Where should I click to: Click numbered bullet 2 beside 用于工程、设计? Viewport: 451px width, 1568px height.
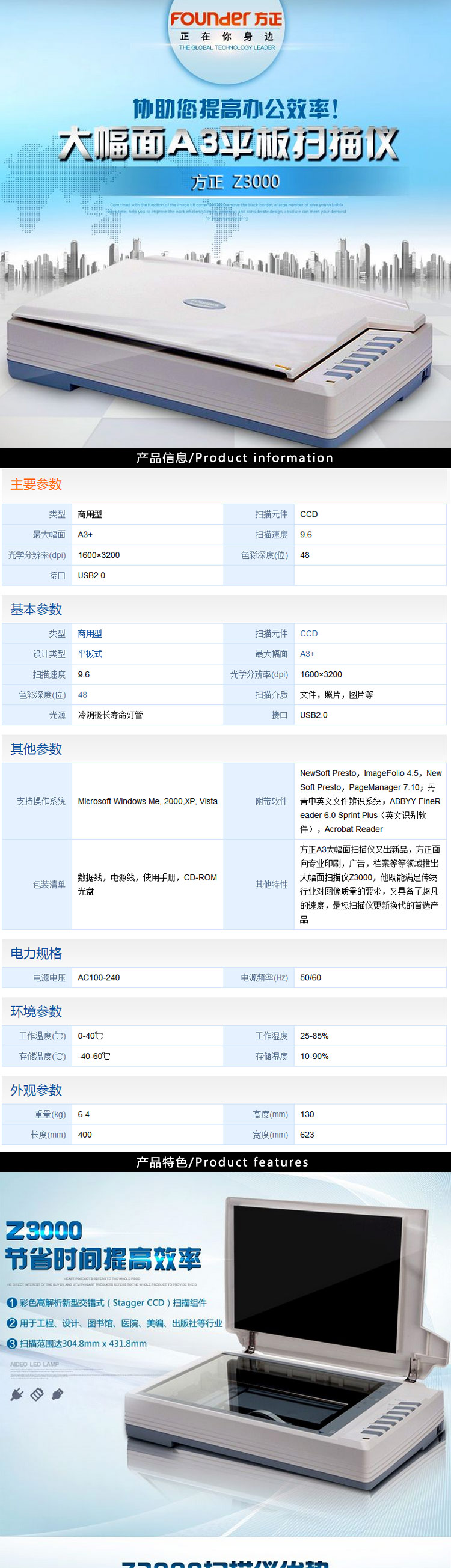coord(11,1323)
